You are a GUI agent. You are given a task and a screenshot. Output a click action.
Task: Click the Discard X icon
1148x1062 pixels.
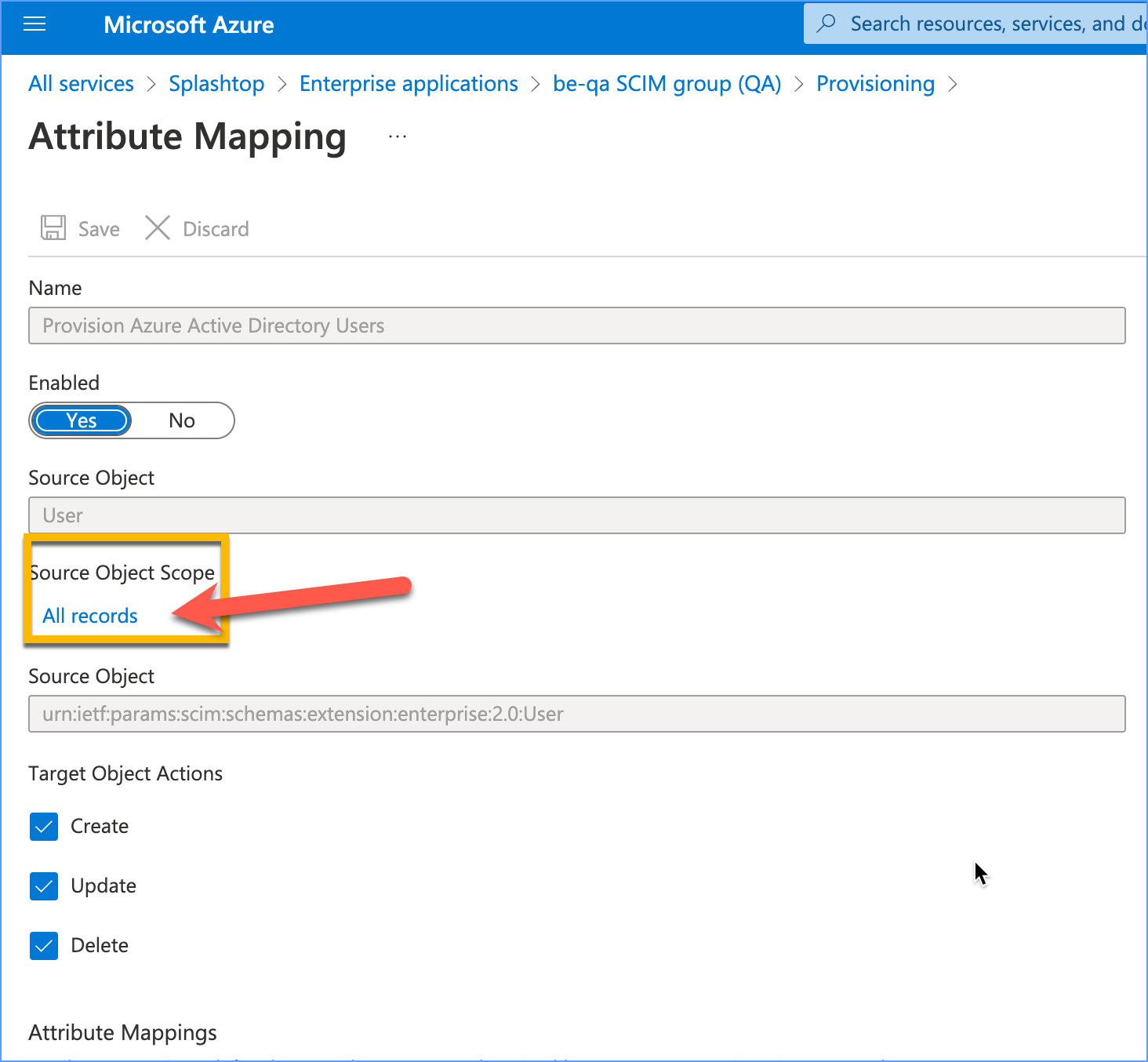(158, 228)
